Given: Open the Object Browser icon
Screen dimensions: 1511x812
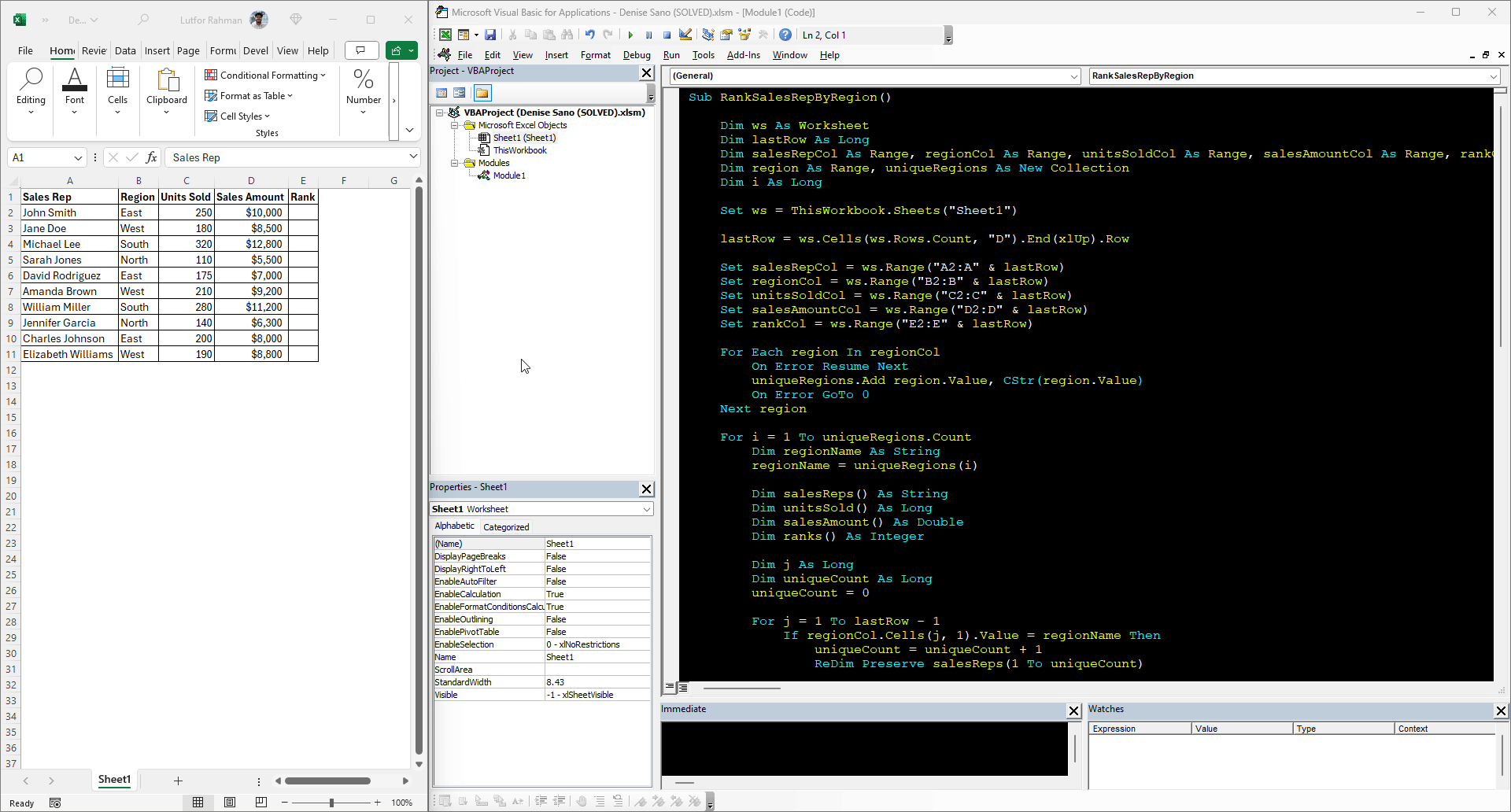Looking at the screenshot, I should 744,35.
